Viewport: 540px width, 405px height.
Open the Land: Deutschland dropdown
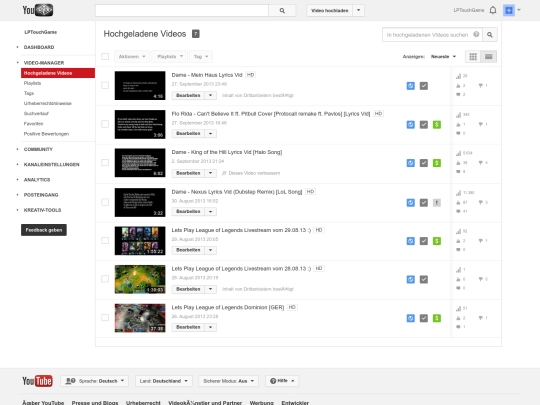point(164,381)
